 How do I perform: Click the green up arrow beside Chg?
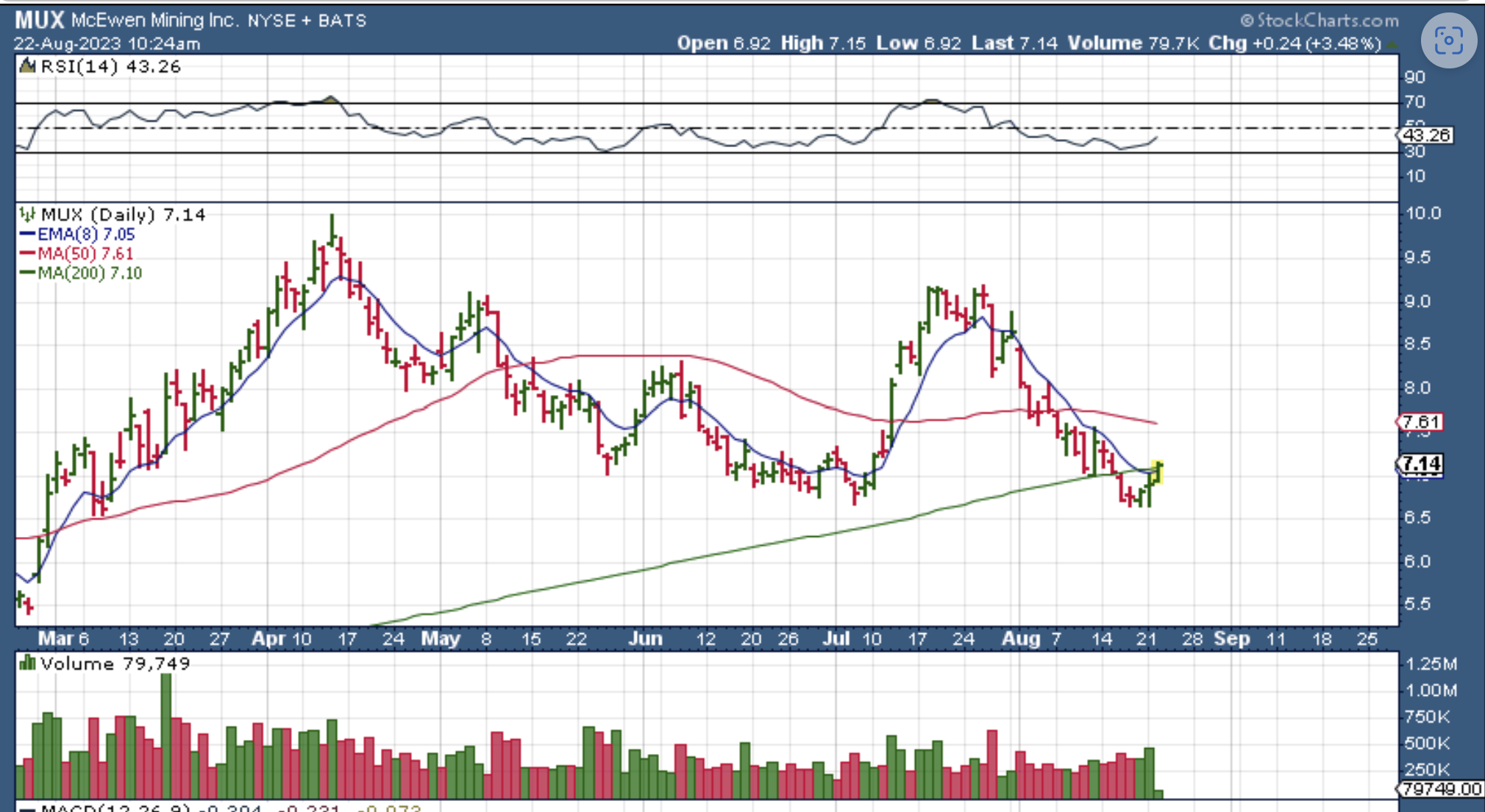pyautogui.click(x=1392, y=44)
